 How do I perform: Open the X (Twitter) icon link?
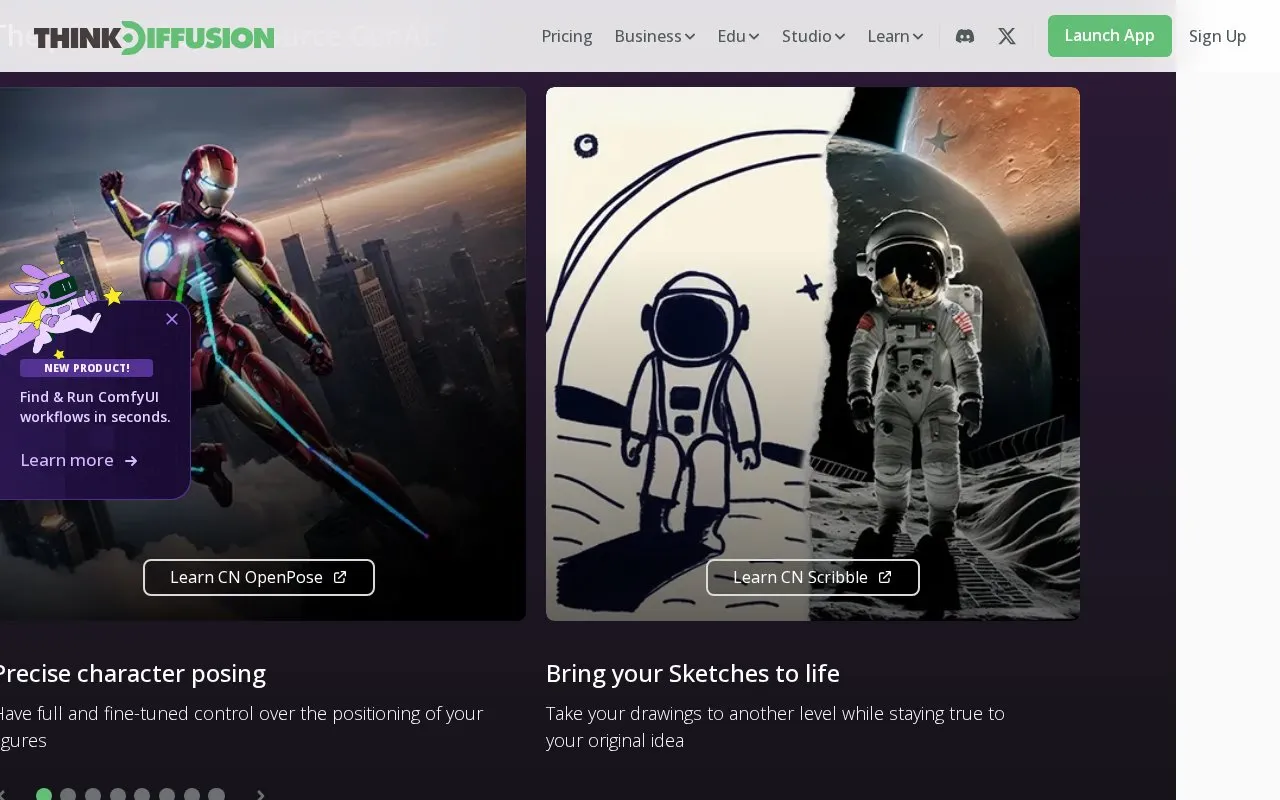(x=1007, y=36)
